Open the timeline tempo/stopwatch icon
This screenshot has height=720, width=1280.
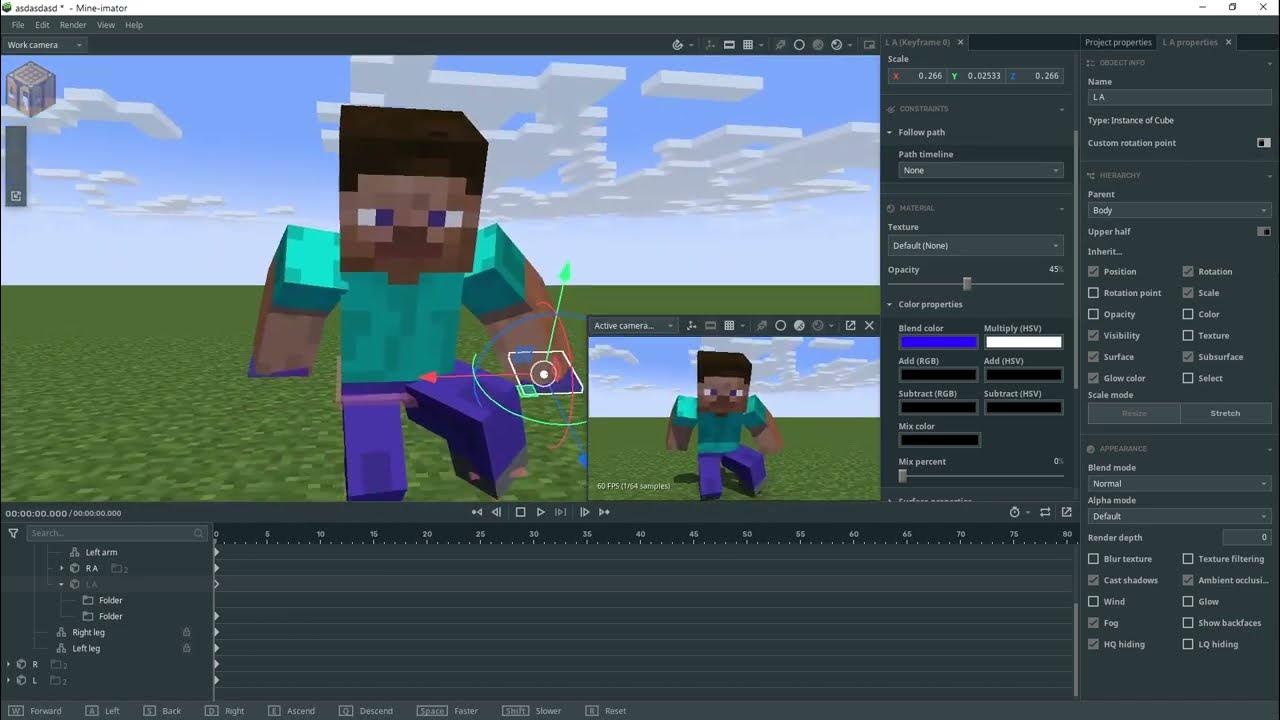click(x=1015, y=512)
